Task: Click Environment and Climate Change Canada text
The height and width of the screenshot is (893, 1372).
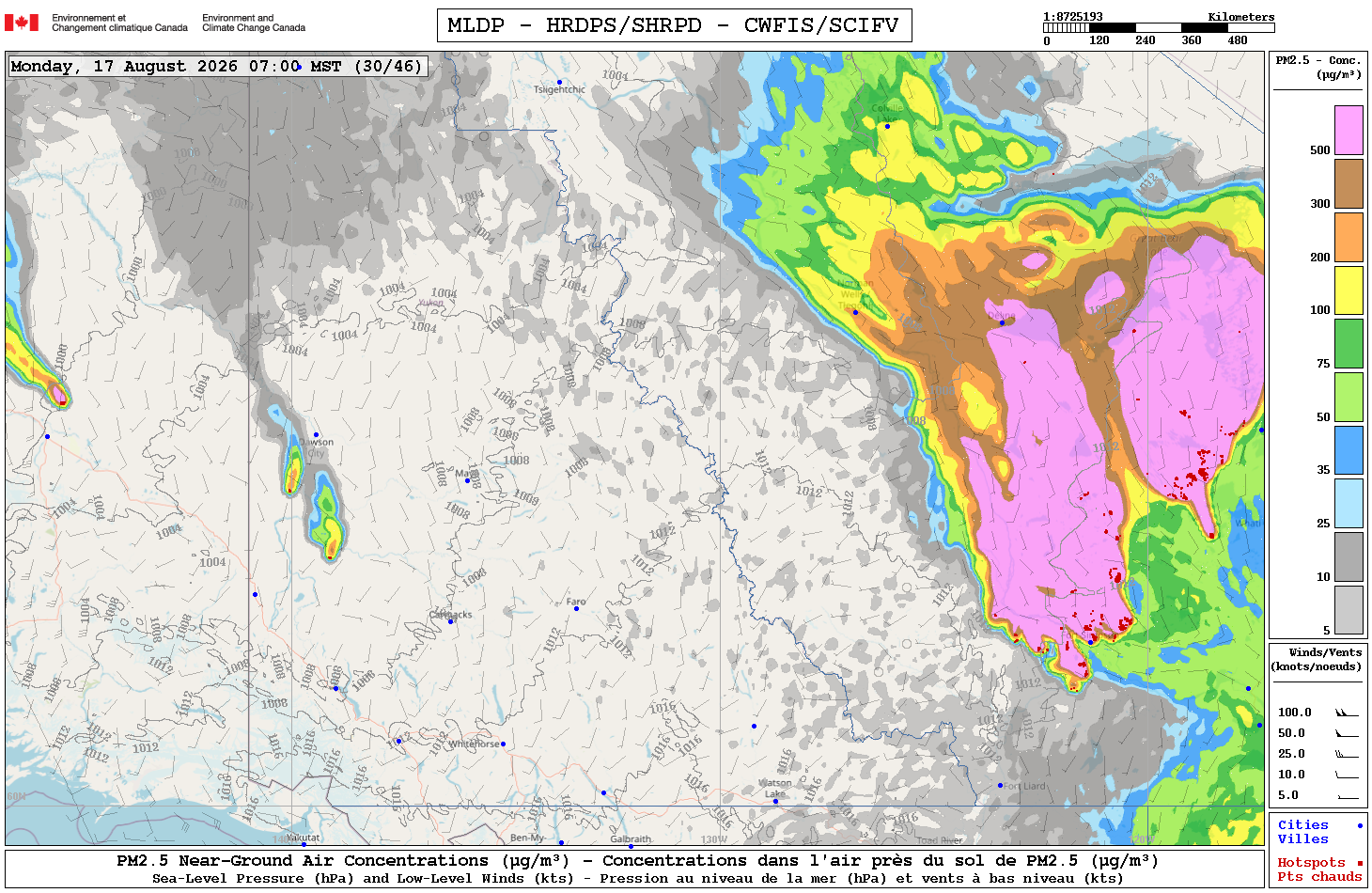Action: 254,23
